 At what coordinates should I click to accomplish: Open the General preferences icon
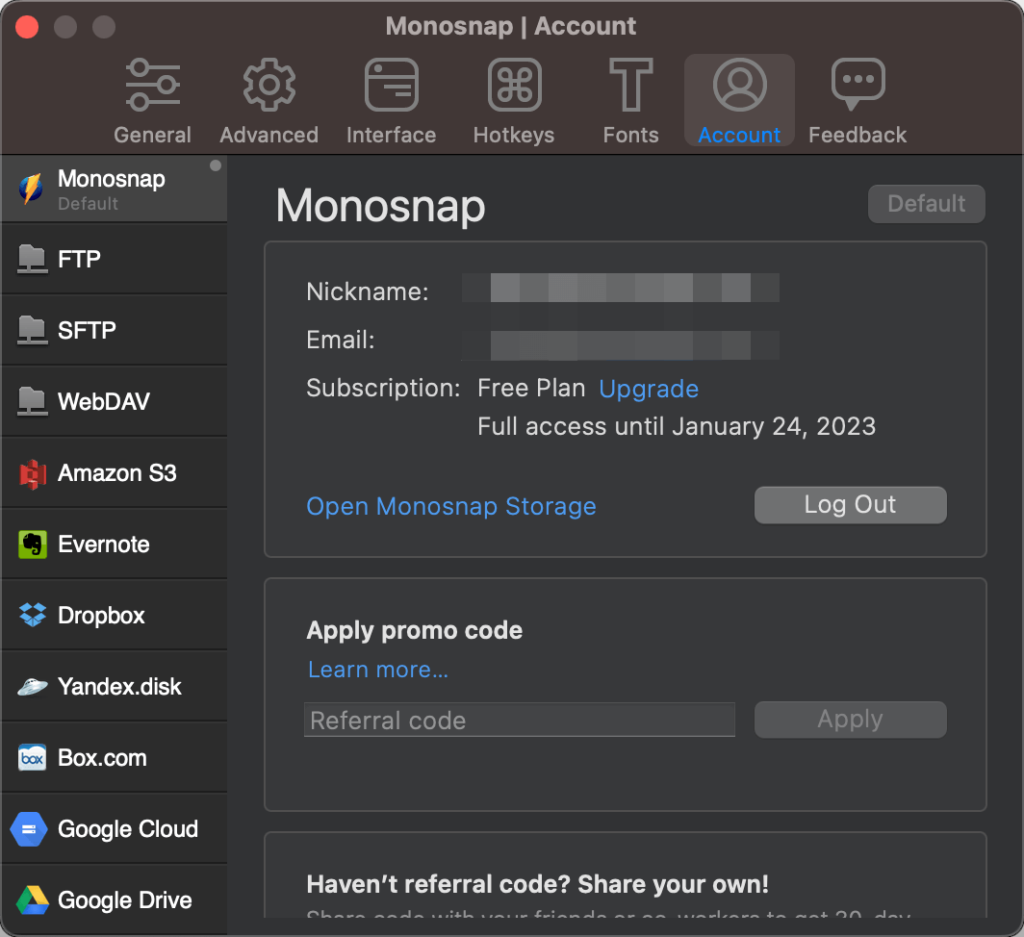click(x=153, y=85)
